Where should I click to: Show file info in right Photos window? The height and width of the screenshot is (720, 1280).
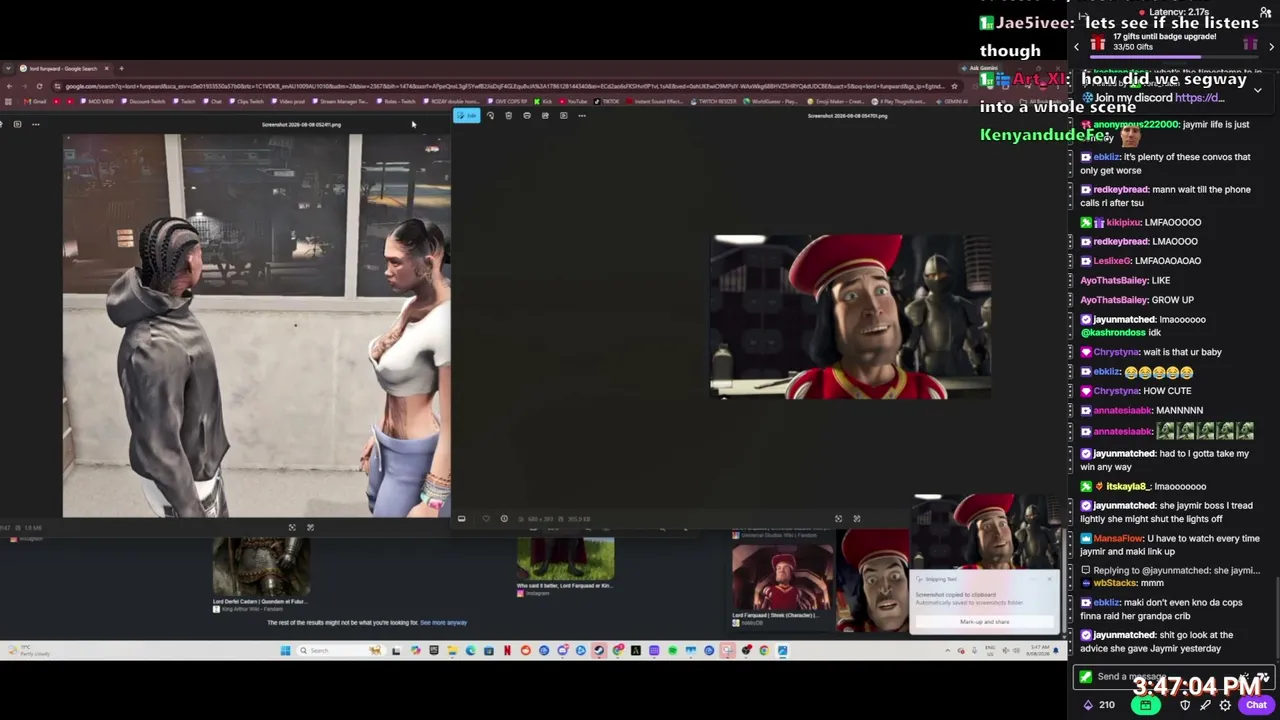(504, 519)
